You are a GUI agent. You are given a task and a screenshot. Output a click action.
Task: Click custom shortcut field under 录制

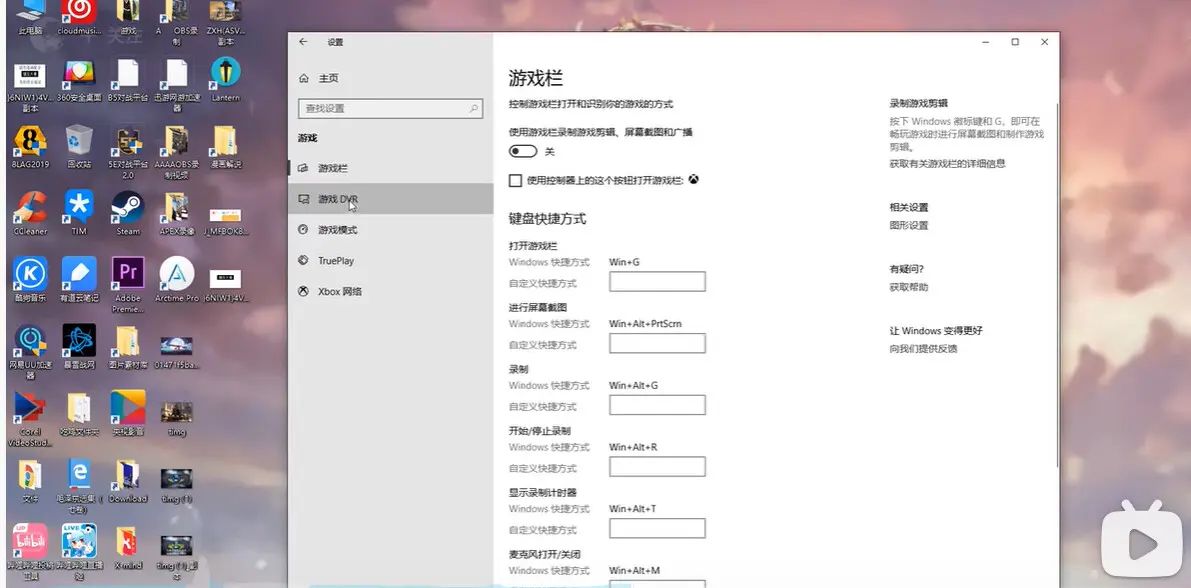[657, 405]
